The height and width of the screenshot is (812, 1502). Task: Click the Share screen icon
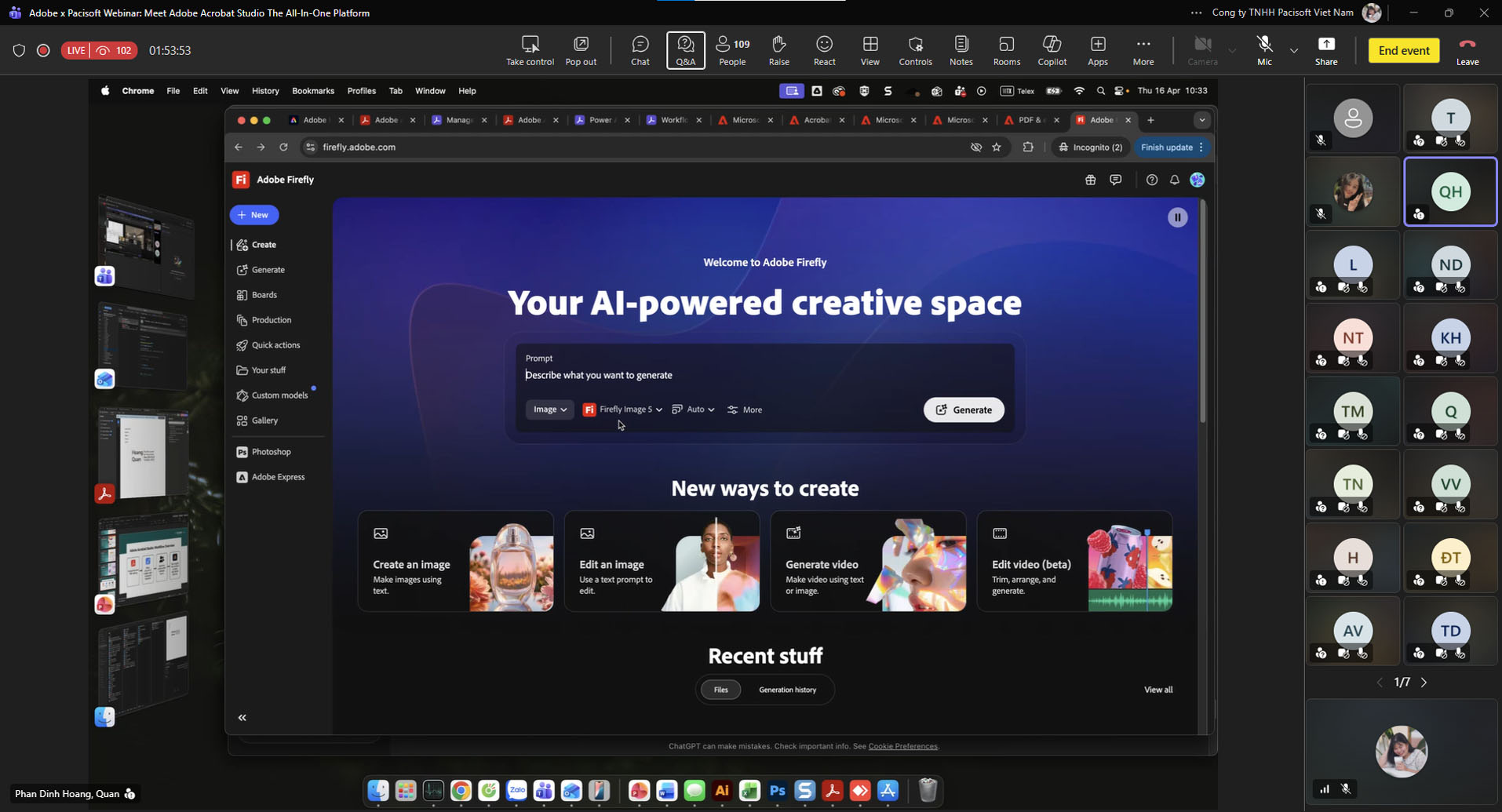tap(1326, 50)
